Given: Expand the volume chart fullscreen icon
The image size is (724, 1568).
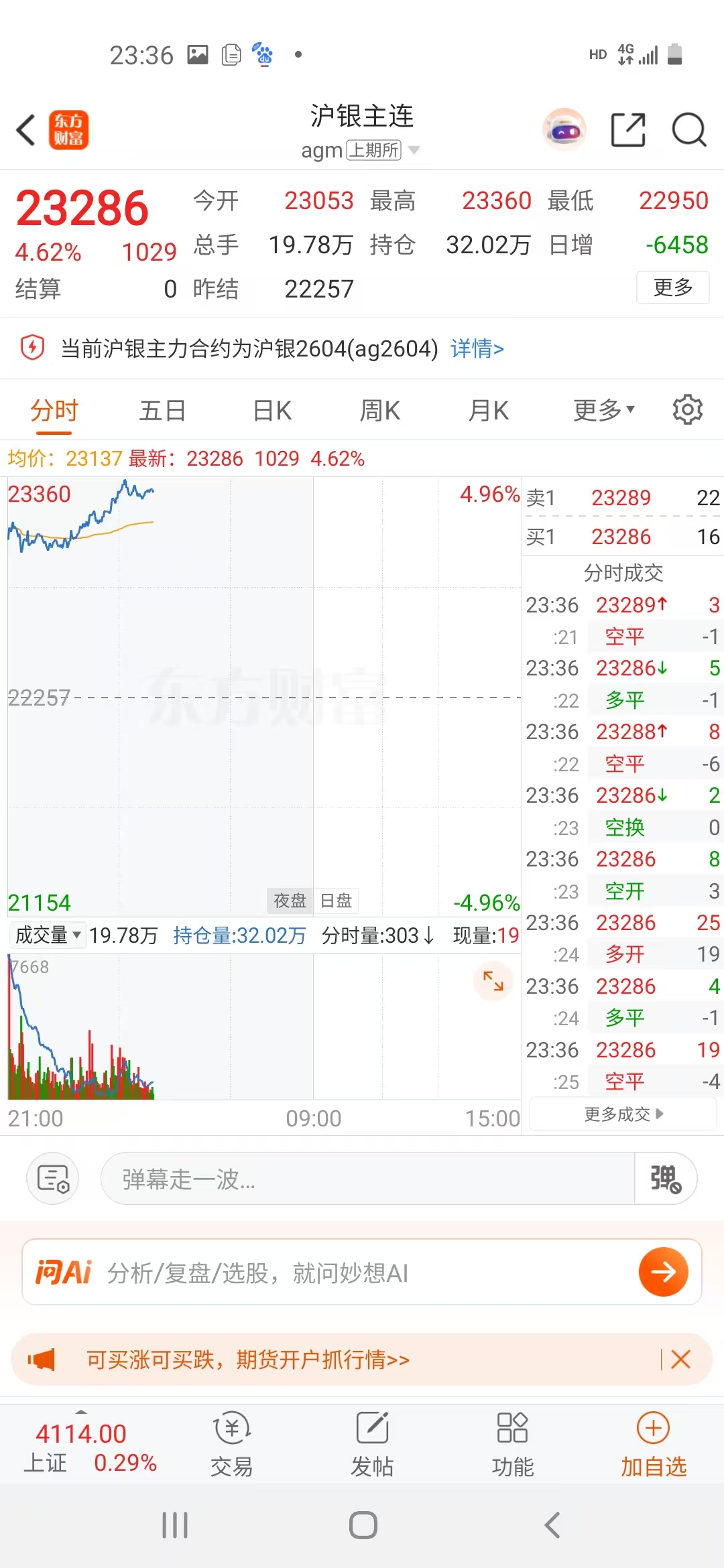Looking at the screenshot, I should (x=493, y=981).
